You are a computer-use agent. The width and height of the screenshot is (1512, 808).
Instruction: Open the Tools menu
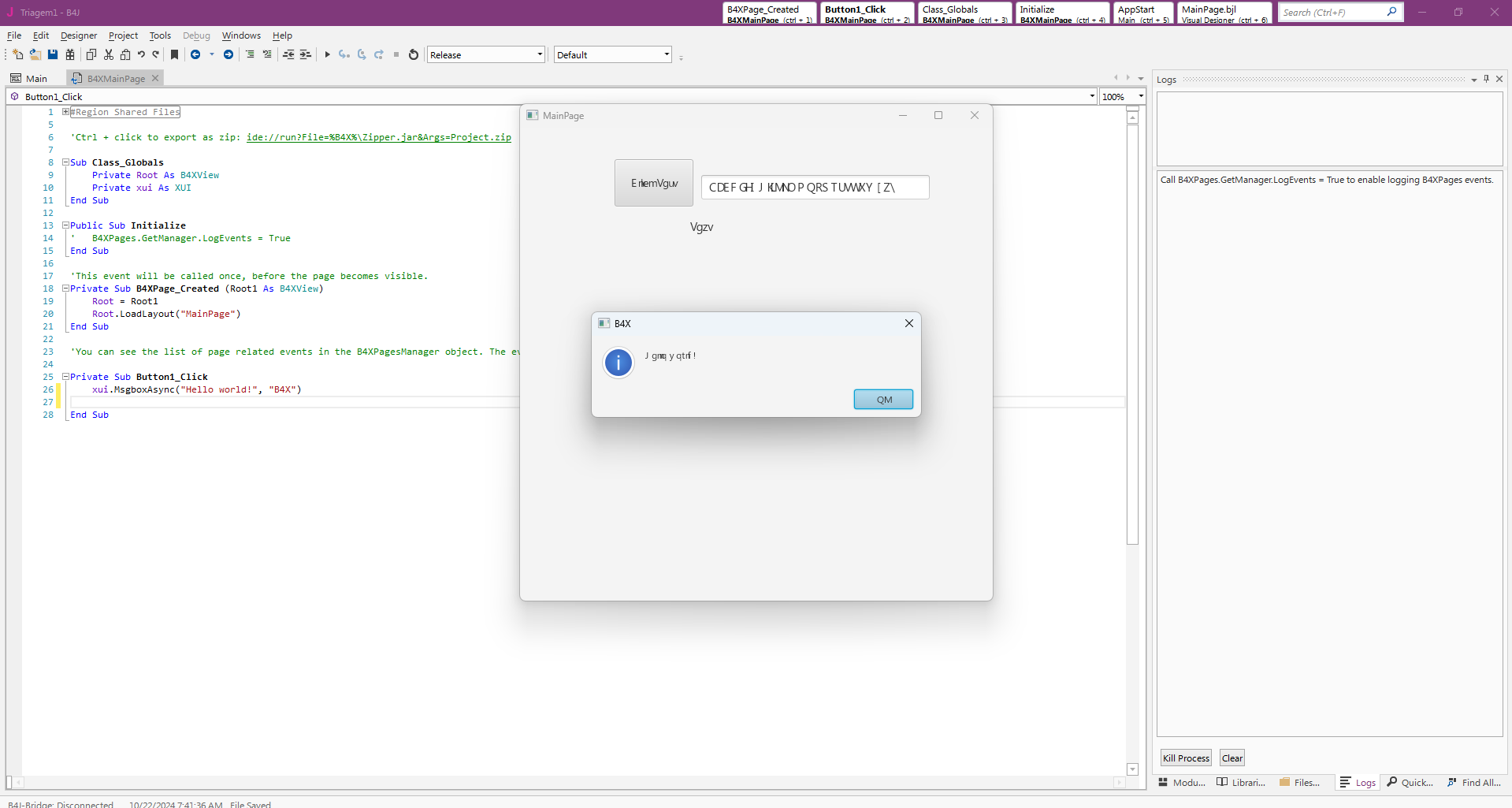click(x=160, y=35)
